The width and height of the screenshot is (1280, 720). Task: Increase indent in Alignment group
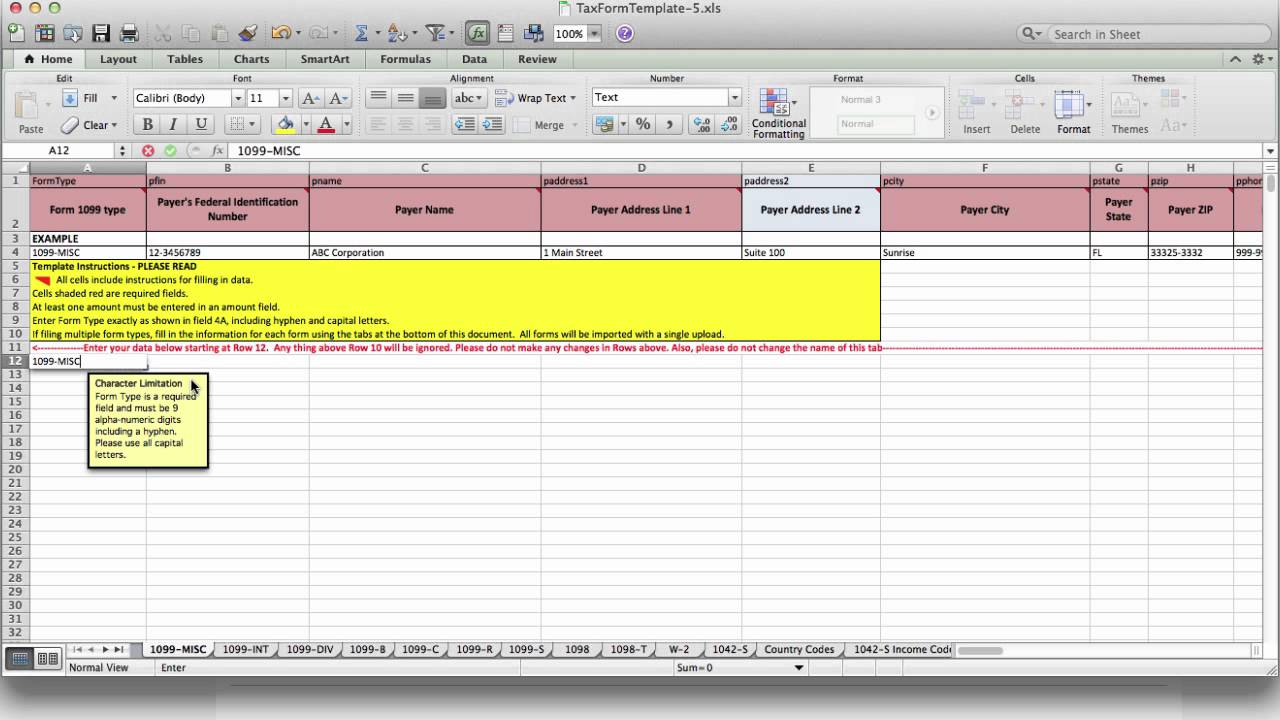[x=492, y=125]
